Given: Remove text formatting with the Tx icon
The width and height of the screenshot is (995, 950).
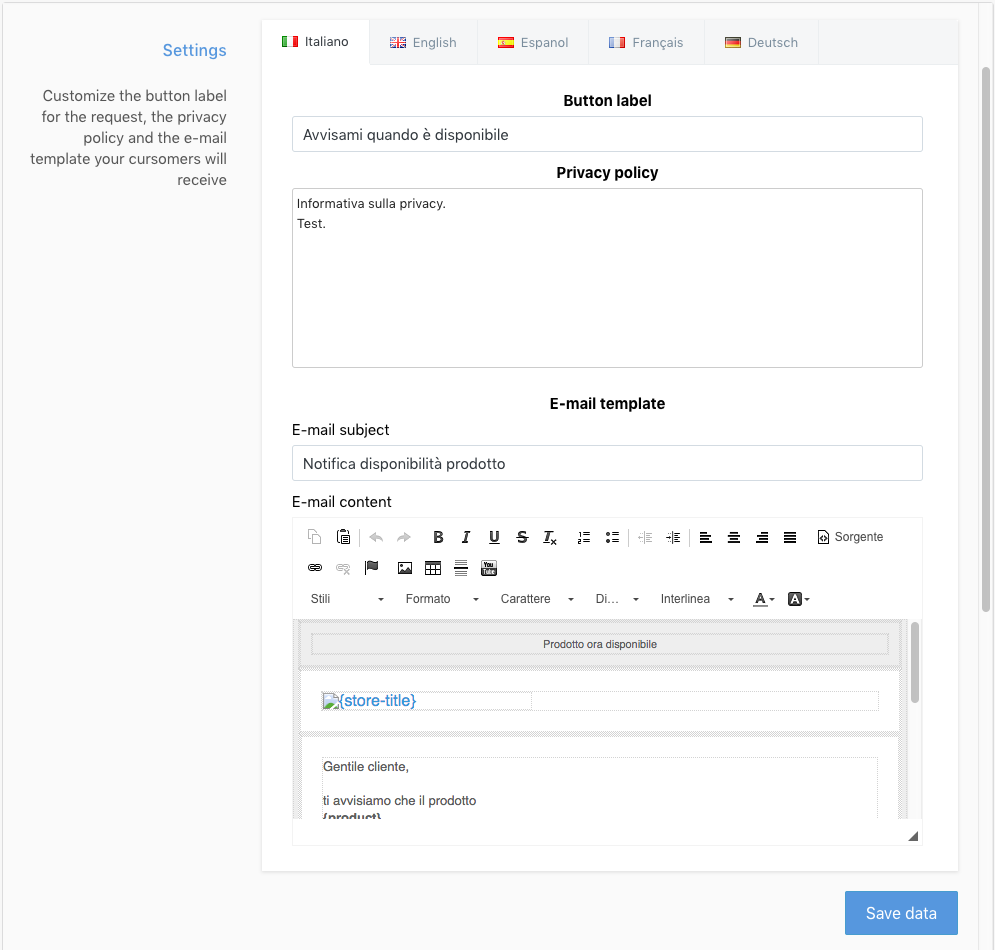Looking at the screenshot, I should point(550,537).
